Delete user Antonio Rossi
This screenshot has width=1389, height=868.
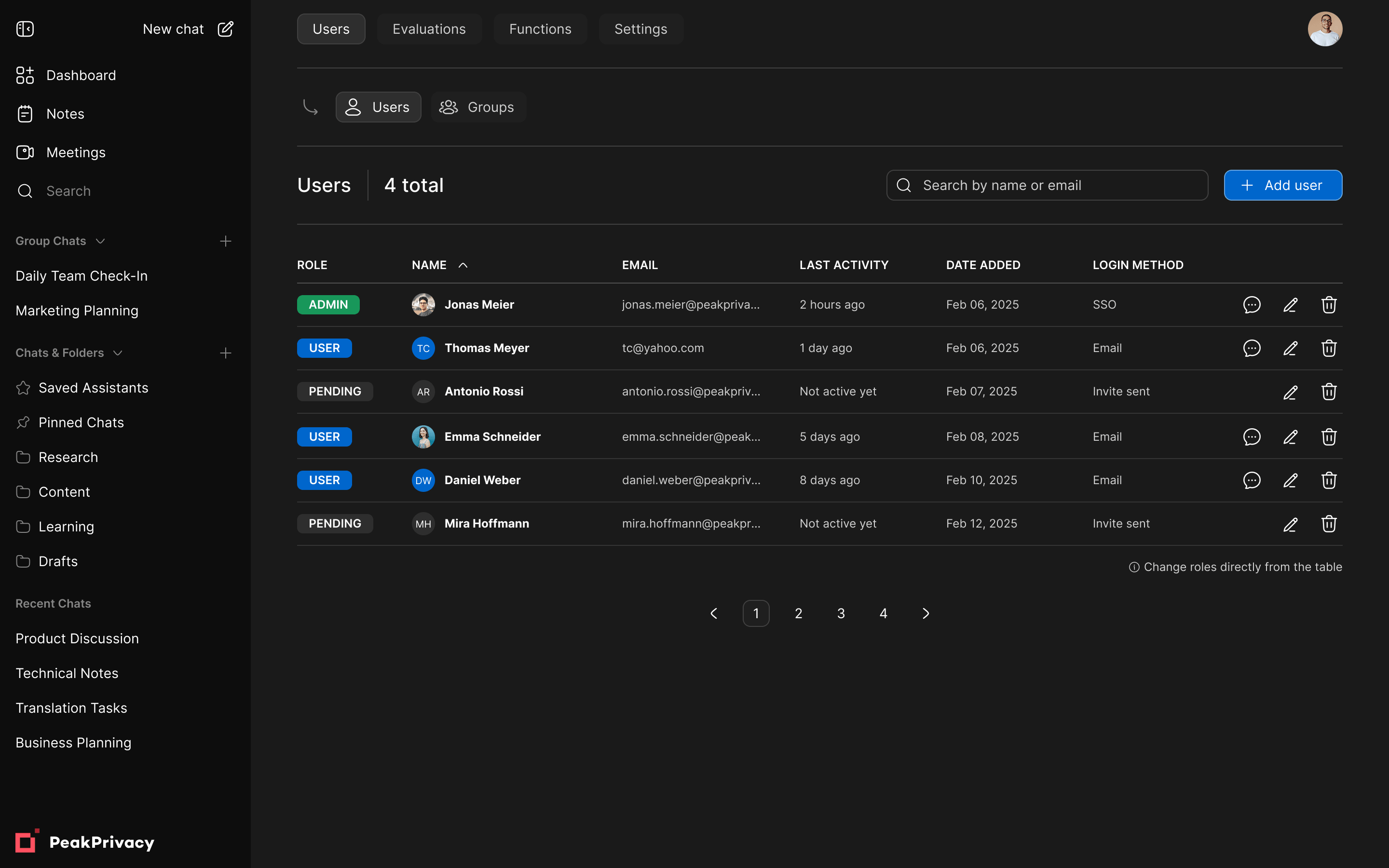[1329, 392]
